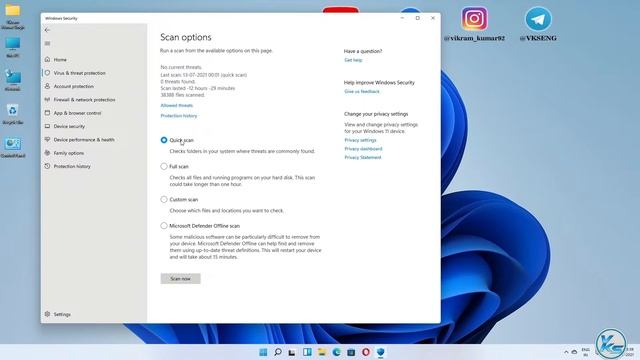Launch Opera browser from the taskbar

click(x=366, y=352)
